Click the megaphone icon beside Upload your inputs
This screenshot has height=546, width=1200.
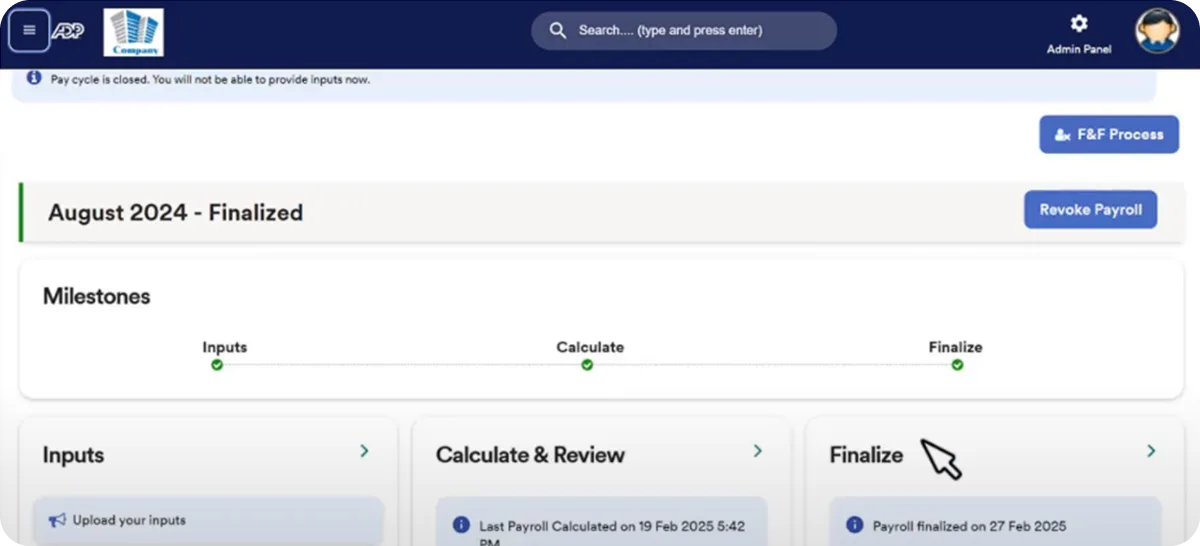click(x=57, y=520)
